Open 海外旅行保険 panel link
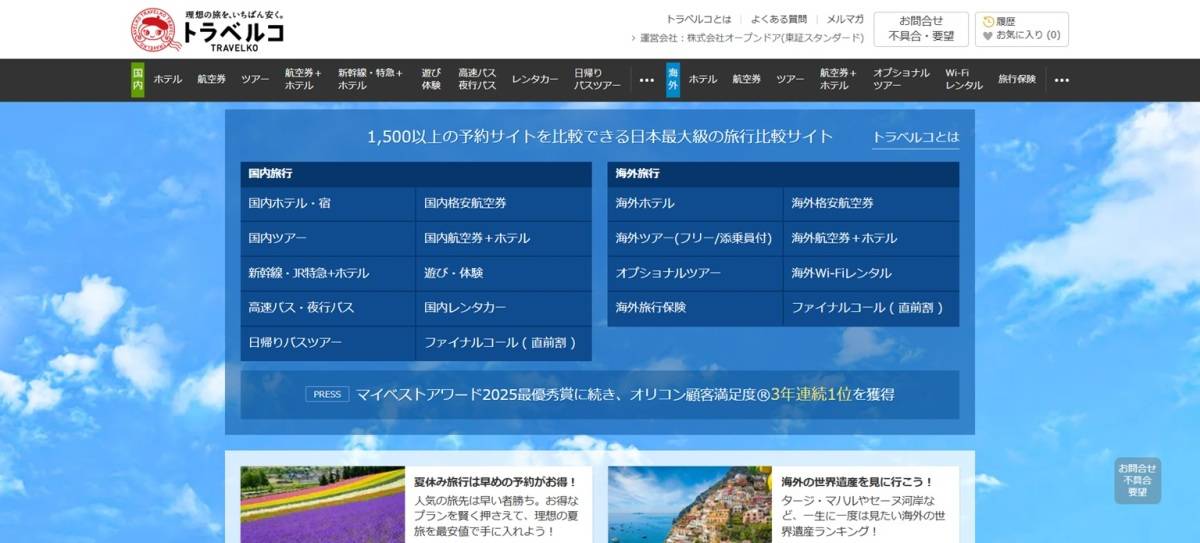This screenshot has width=1200, height=543. pos(695,308)
